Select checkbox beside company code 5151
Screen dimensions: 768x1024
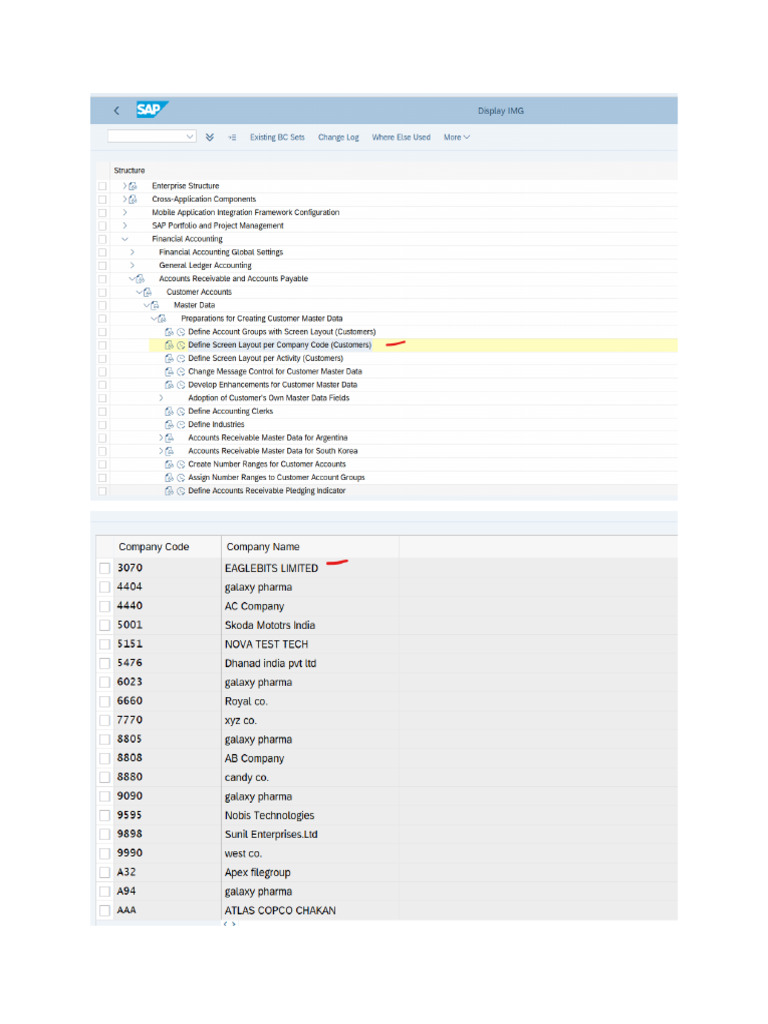pos(104,644)
